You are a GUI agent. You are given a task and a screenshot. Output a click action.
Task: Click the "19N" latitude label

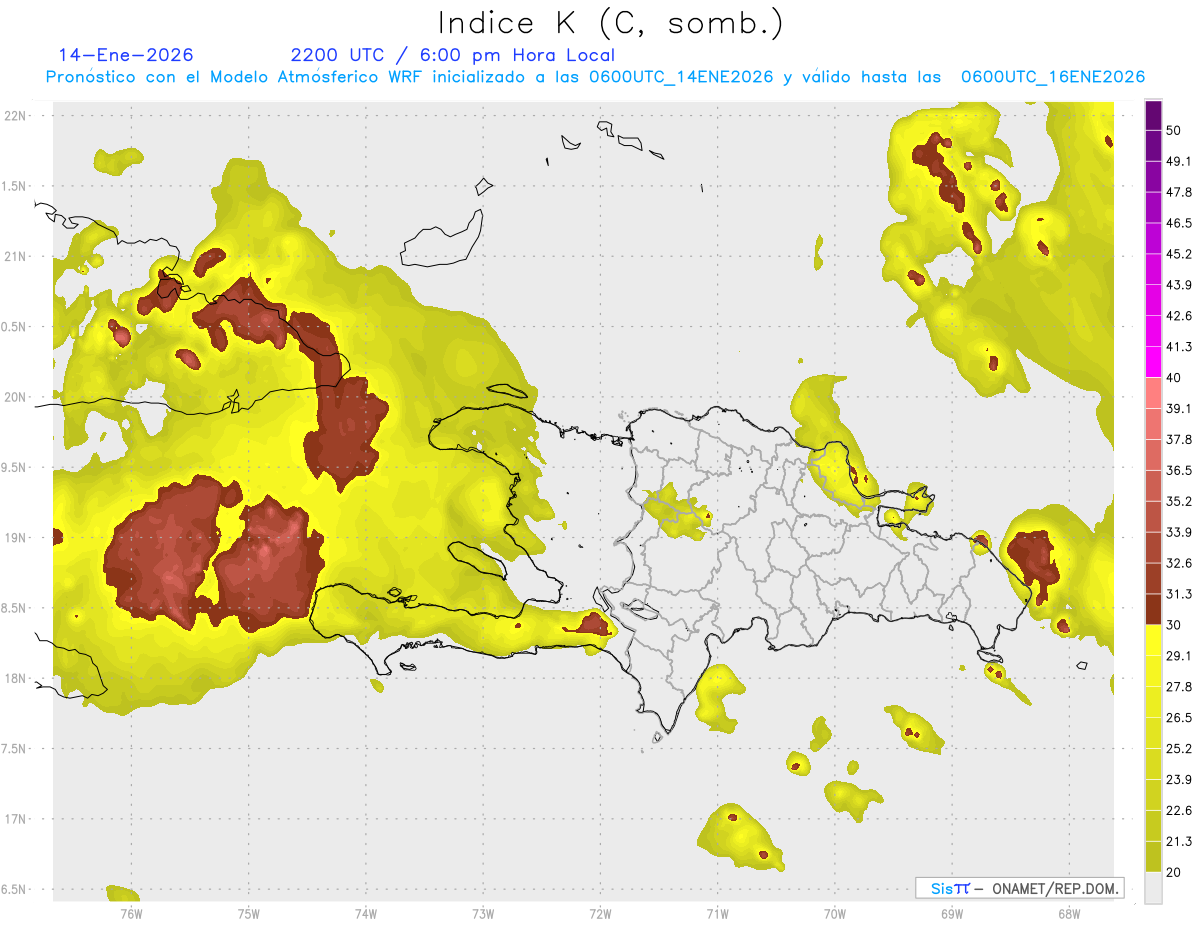click(16, 537)
